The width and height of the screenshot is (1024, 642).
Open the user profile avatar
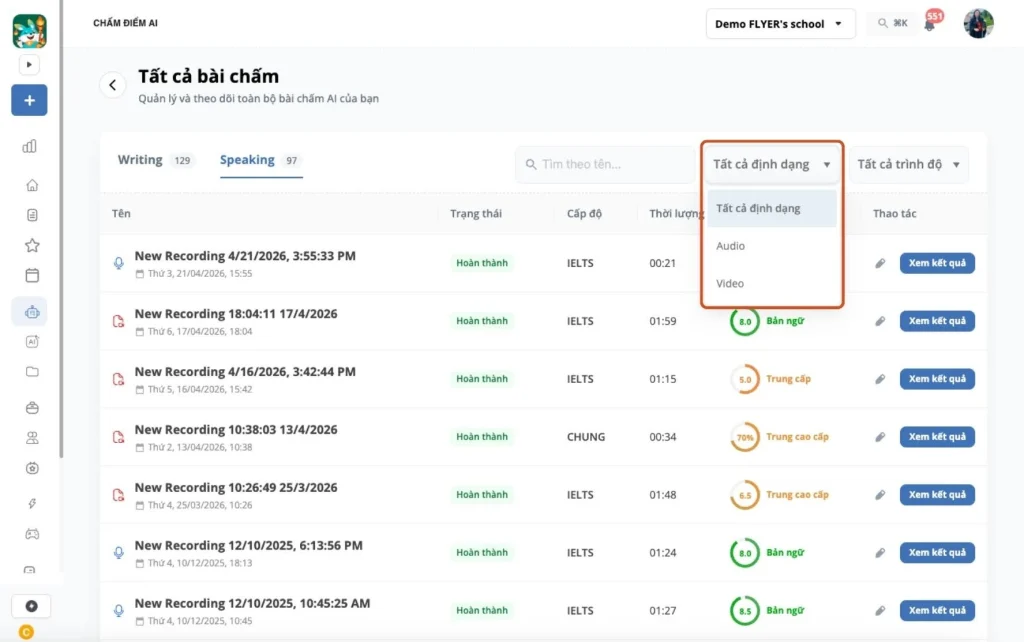[978, 24]
